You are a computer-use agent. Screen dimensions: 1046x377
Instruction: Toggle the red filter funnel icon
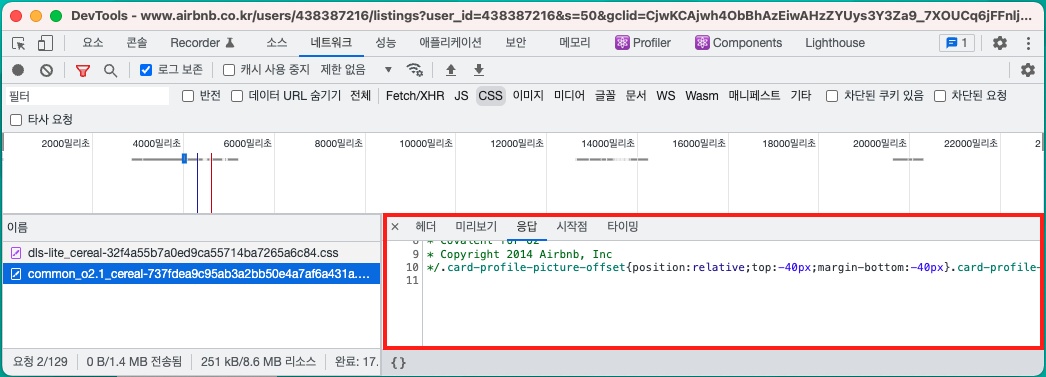[x=82, y=70]
